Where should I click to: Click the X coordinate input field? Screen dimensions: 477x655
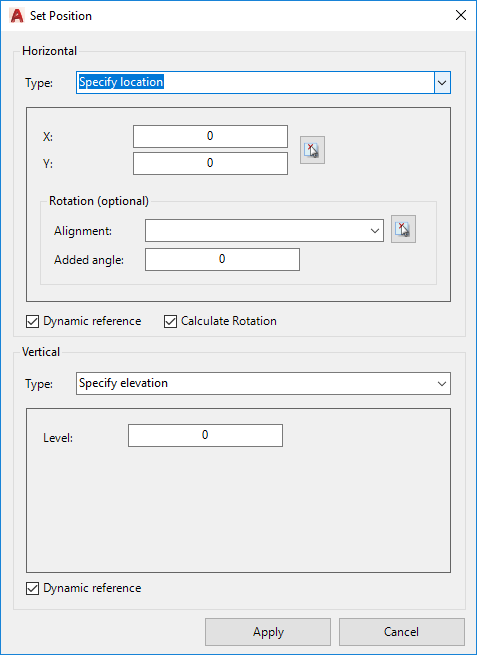(211, 137)
